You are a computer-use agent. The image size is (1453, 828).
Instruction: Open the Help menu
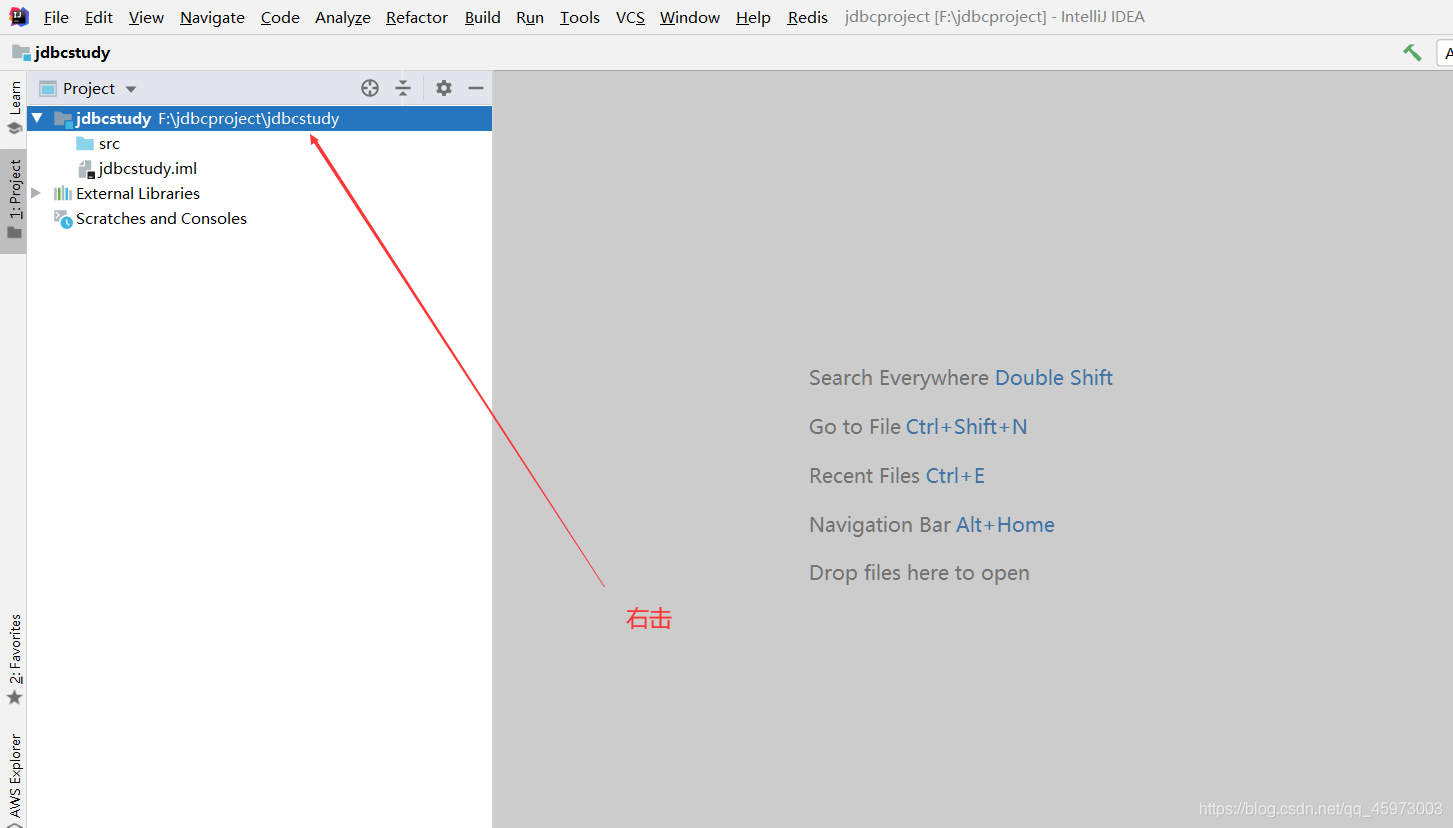point(753,17)
